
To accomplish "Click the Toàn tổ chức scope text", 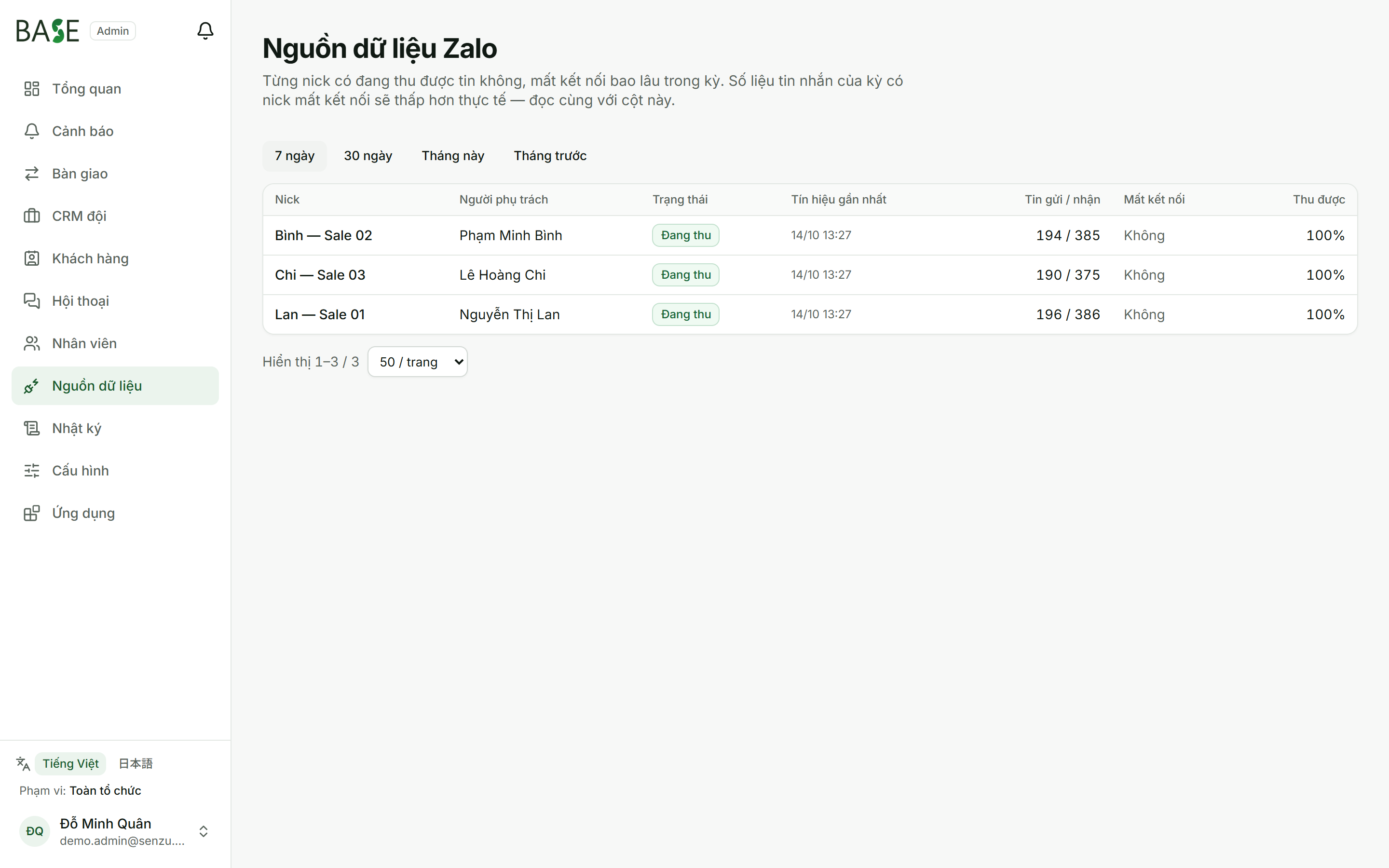I will point(105,790).
